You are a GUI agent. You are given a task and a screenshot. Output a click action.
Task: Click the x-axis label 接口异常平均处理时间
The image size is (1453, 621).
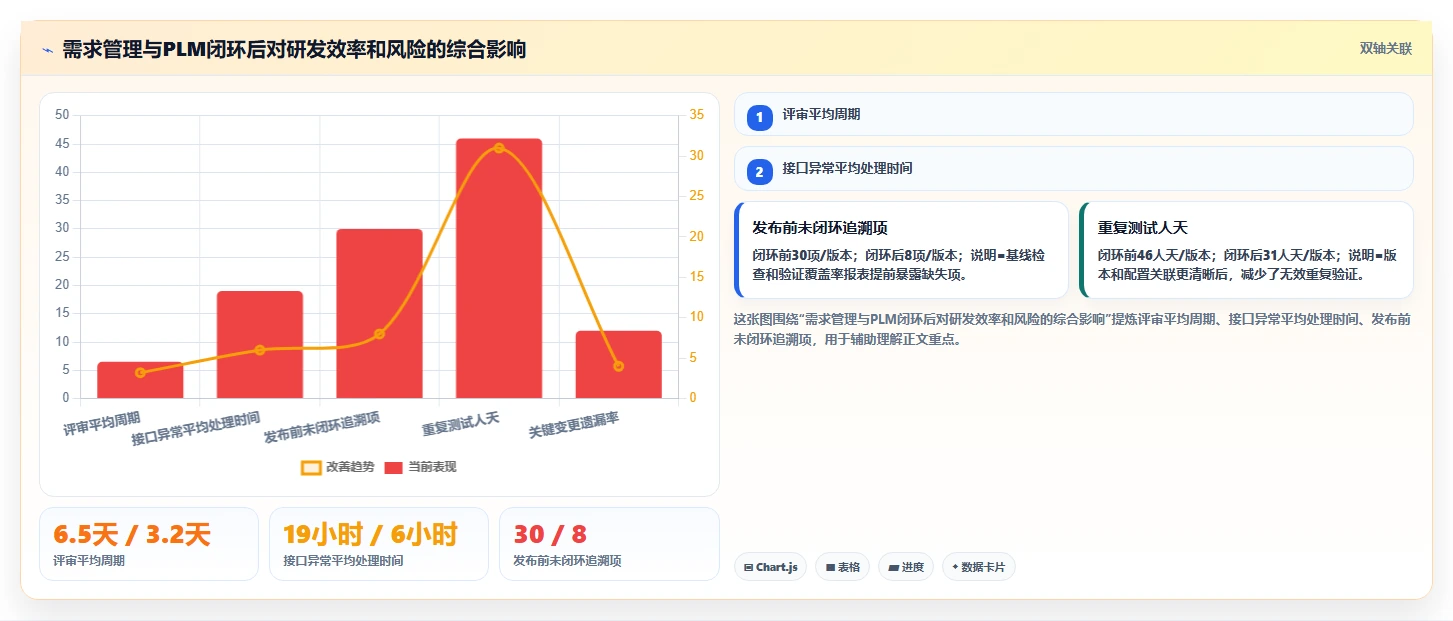(x=196, y=429)
